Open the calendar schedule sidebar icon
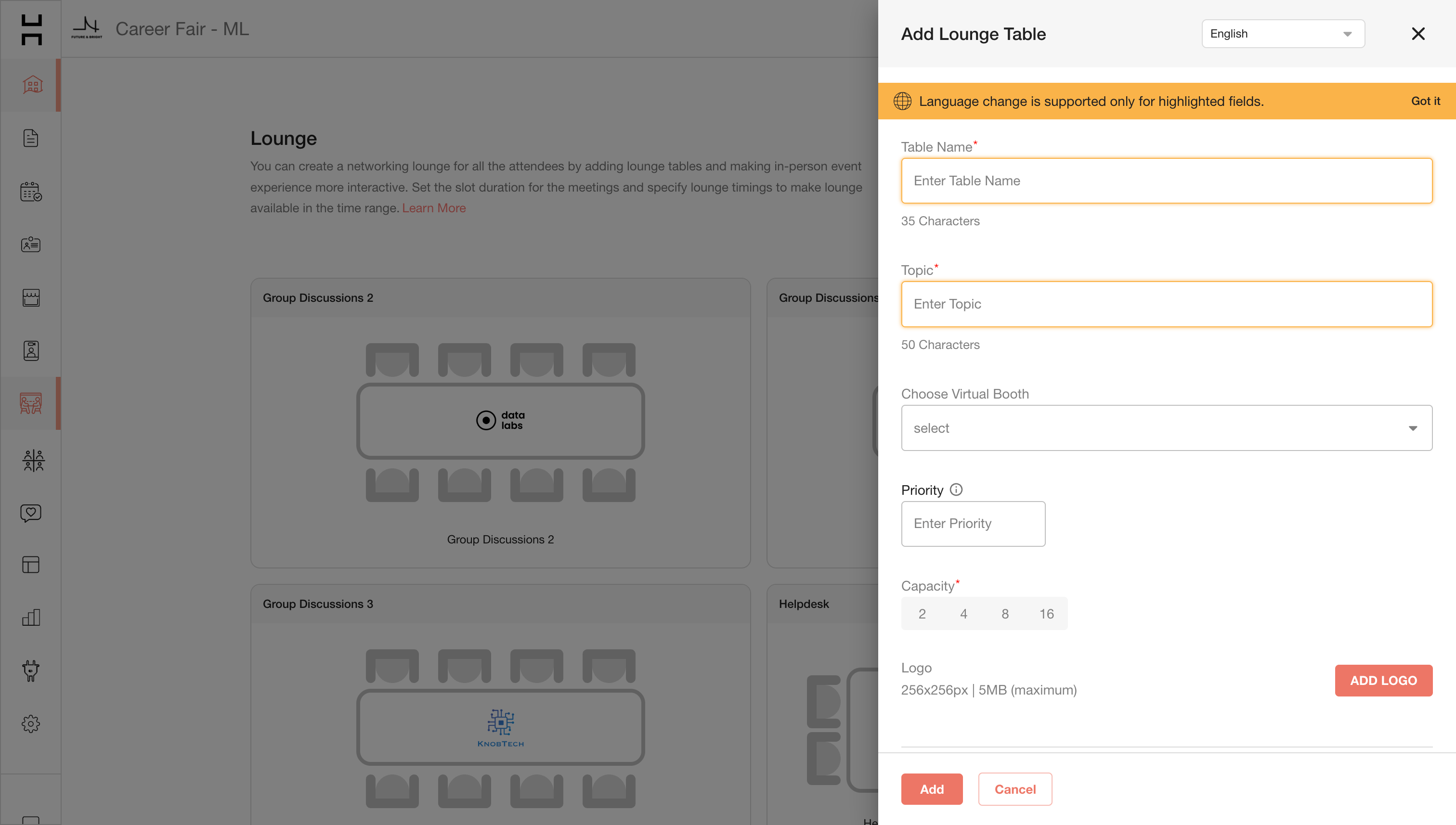The image size is (1456, 825). pos(31,192)
